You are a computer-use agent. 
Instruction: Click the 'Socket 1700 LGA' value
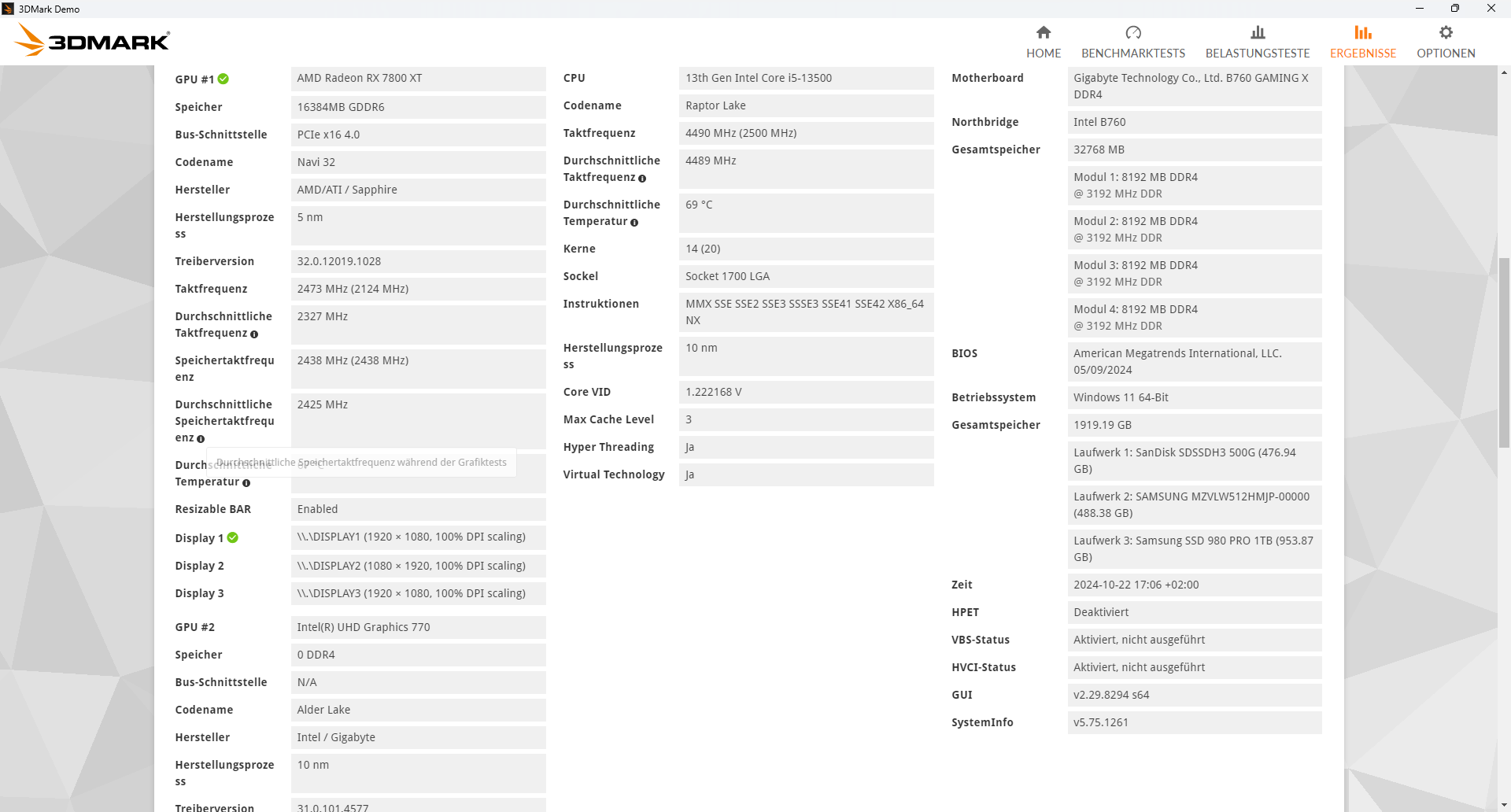(x=806, y=276)
